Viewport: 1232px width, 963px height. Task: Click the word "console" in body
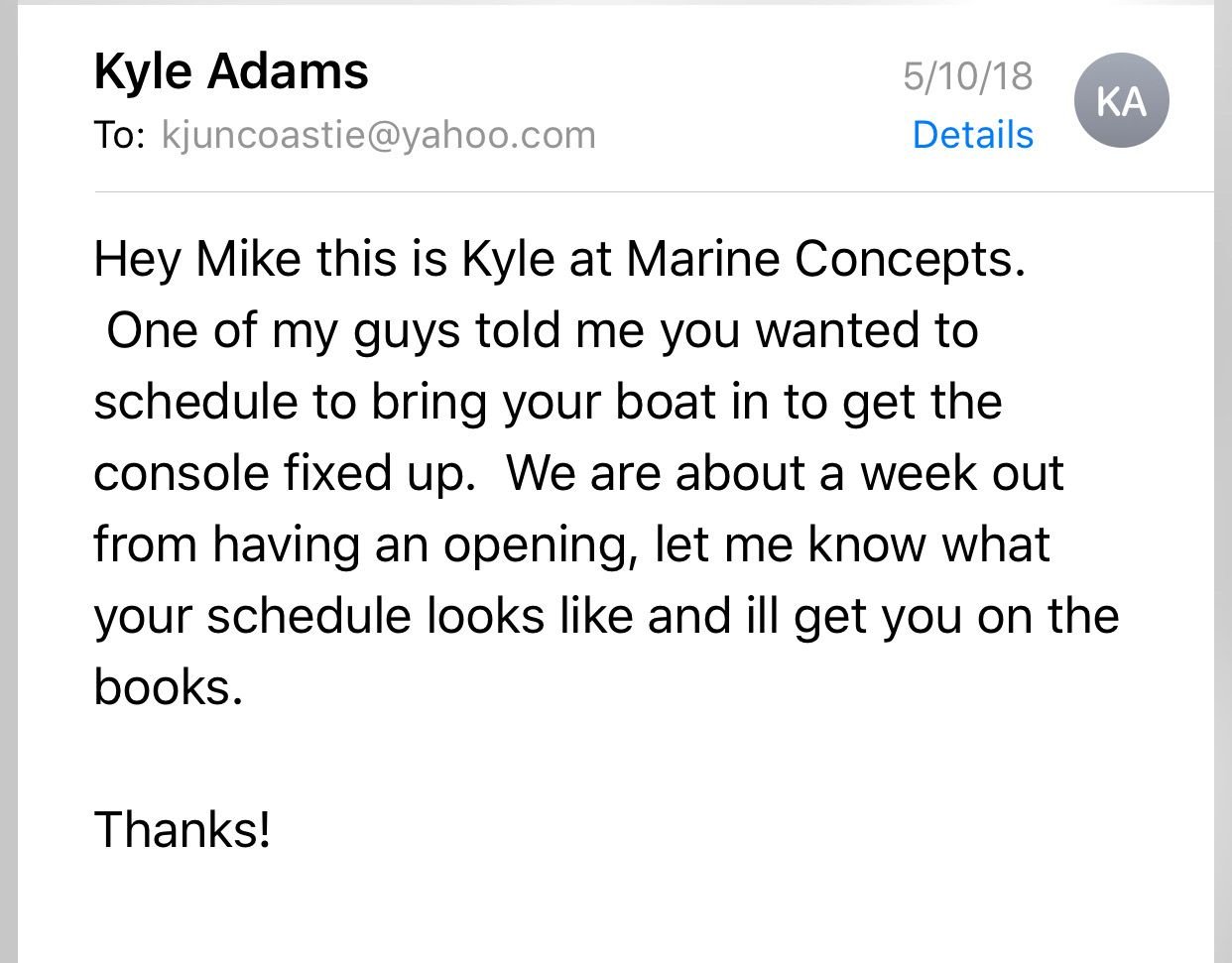(182, 473)
